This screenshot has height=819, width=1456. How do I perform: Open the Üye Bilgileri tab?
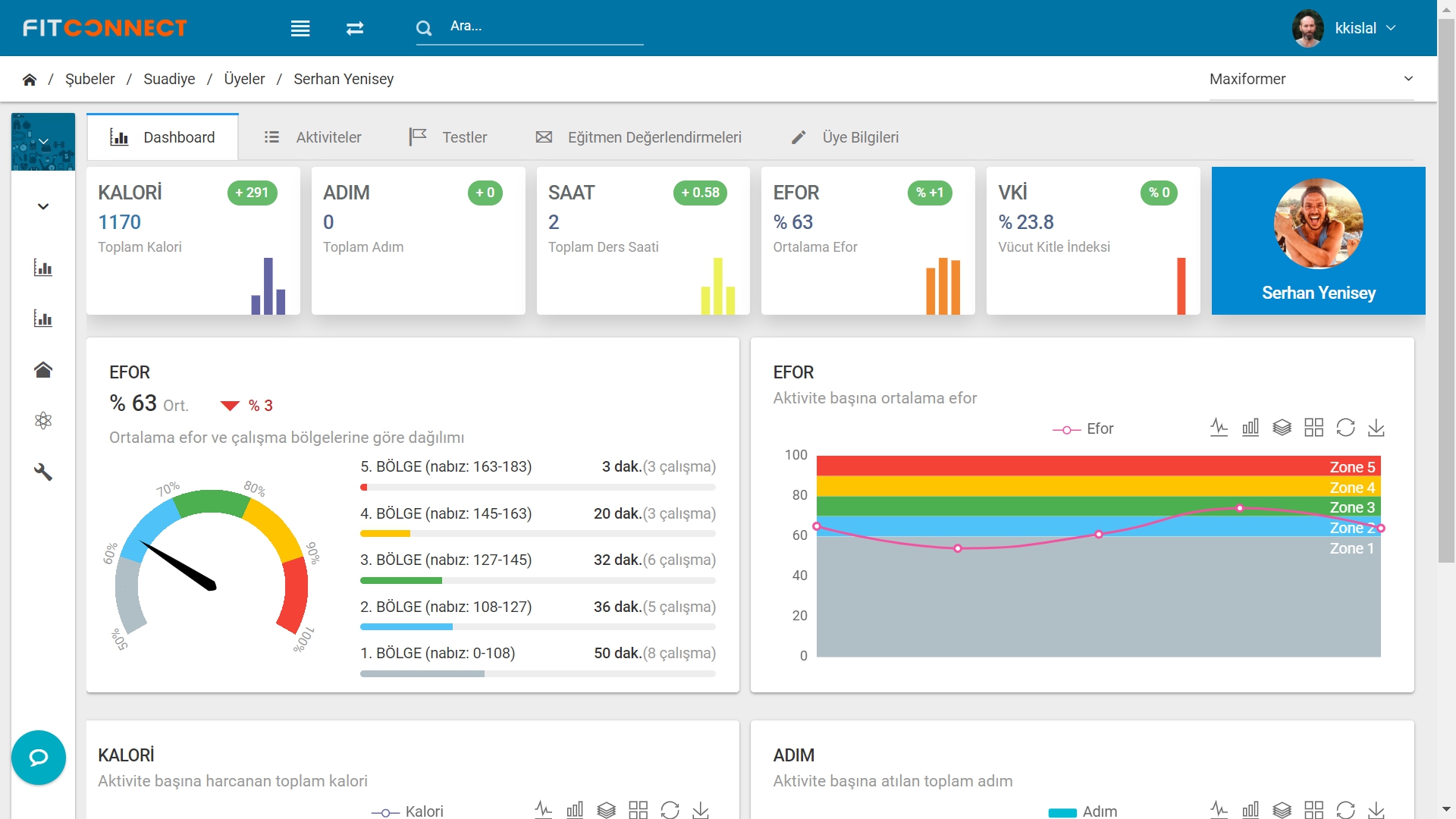[845, 137]
